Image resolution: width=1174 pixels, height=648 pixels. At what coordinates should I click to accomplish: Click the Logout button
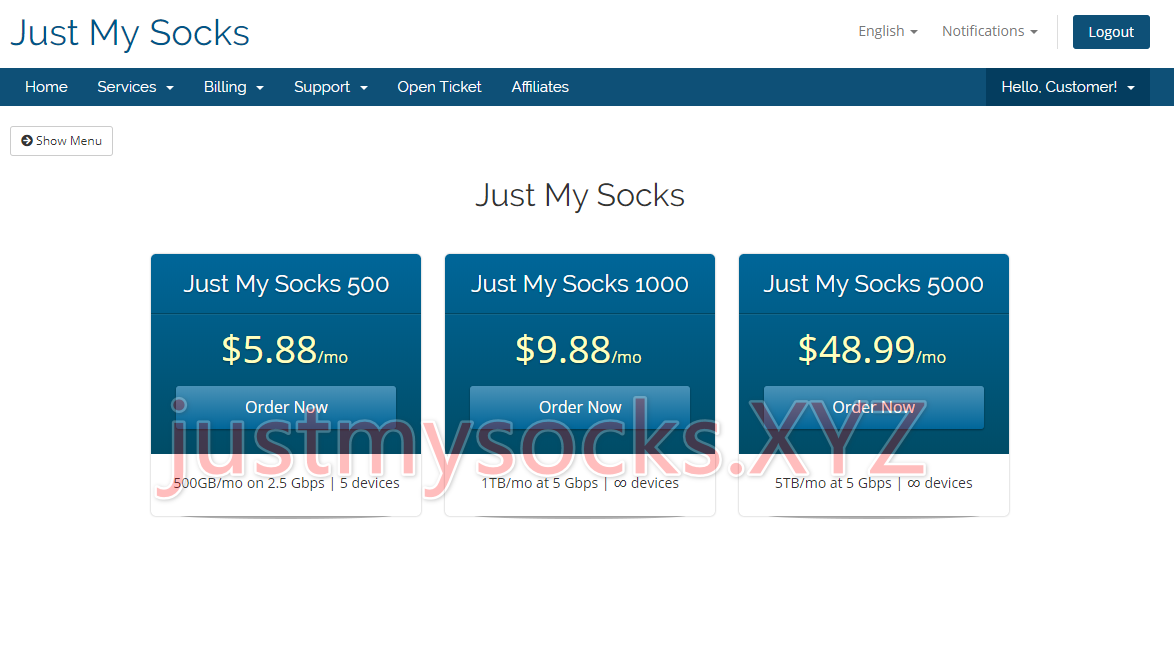click(1111, 32)
